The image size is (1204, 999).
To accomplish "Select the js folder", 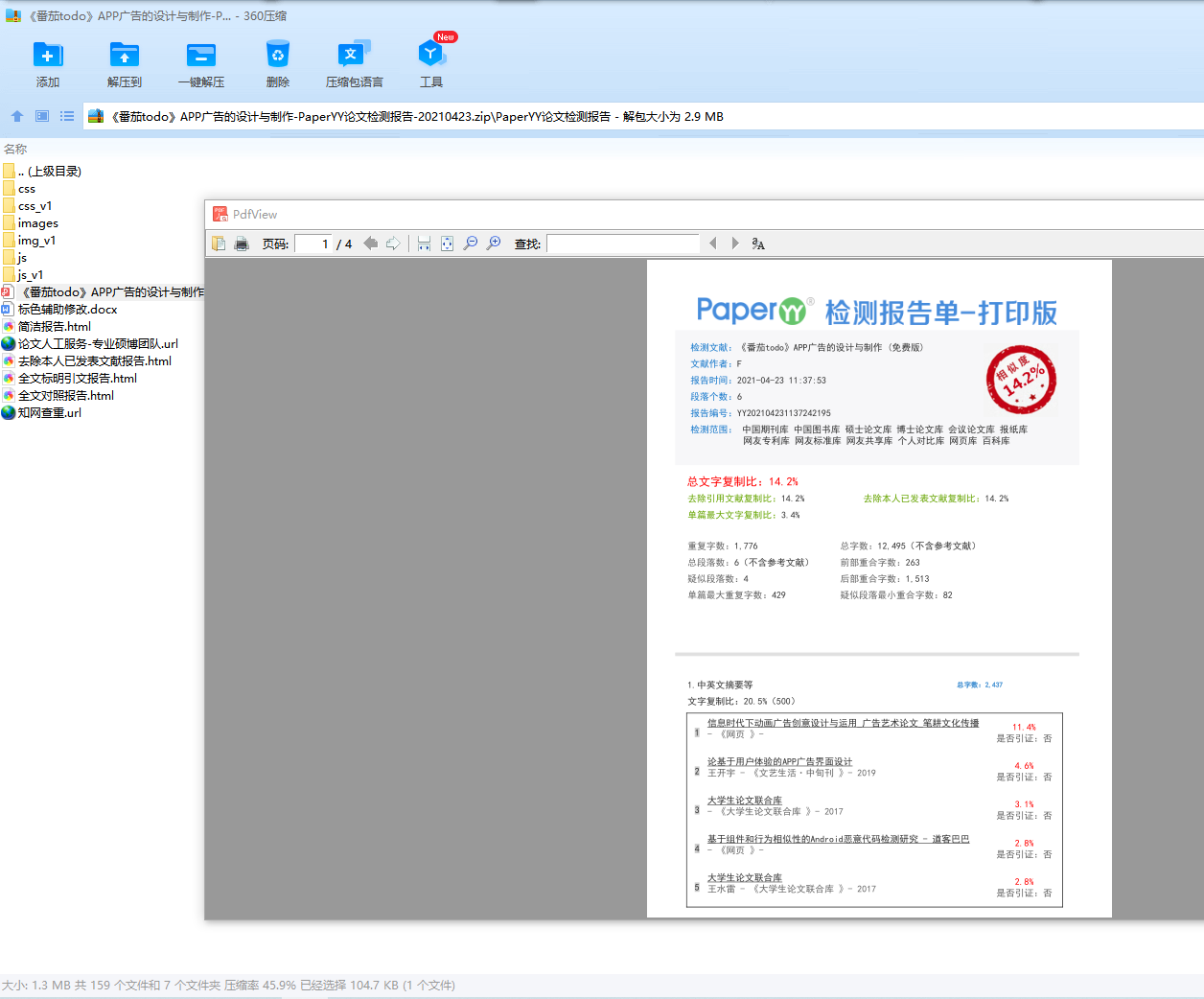I will [x=15, y=257].
